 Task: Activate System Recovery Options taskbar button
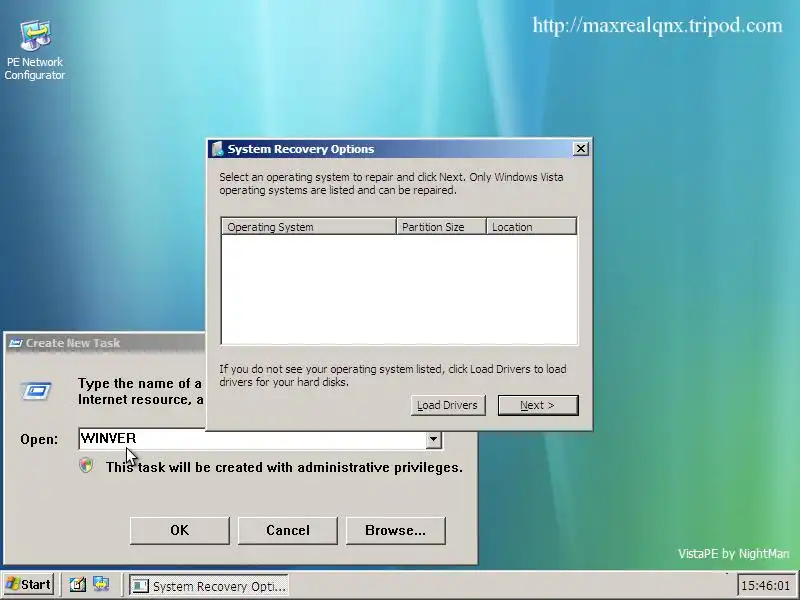point(209,586)
